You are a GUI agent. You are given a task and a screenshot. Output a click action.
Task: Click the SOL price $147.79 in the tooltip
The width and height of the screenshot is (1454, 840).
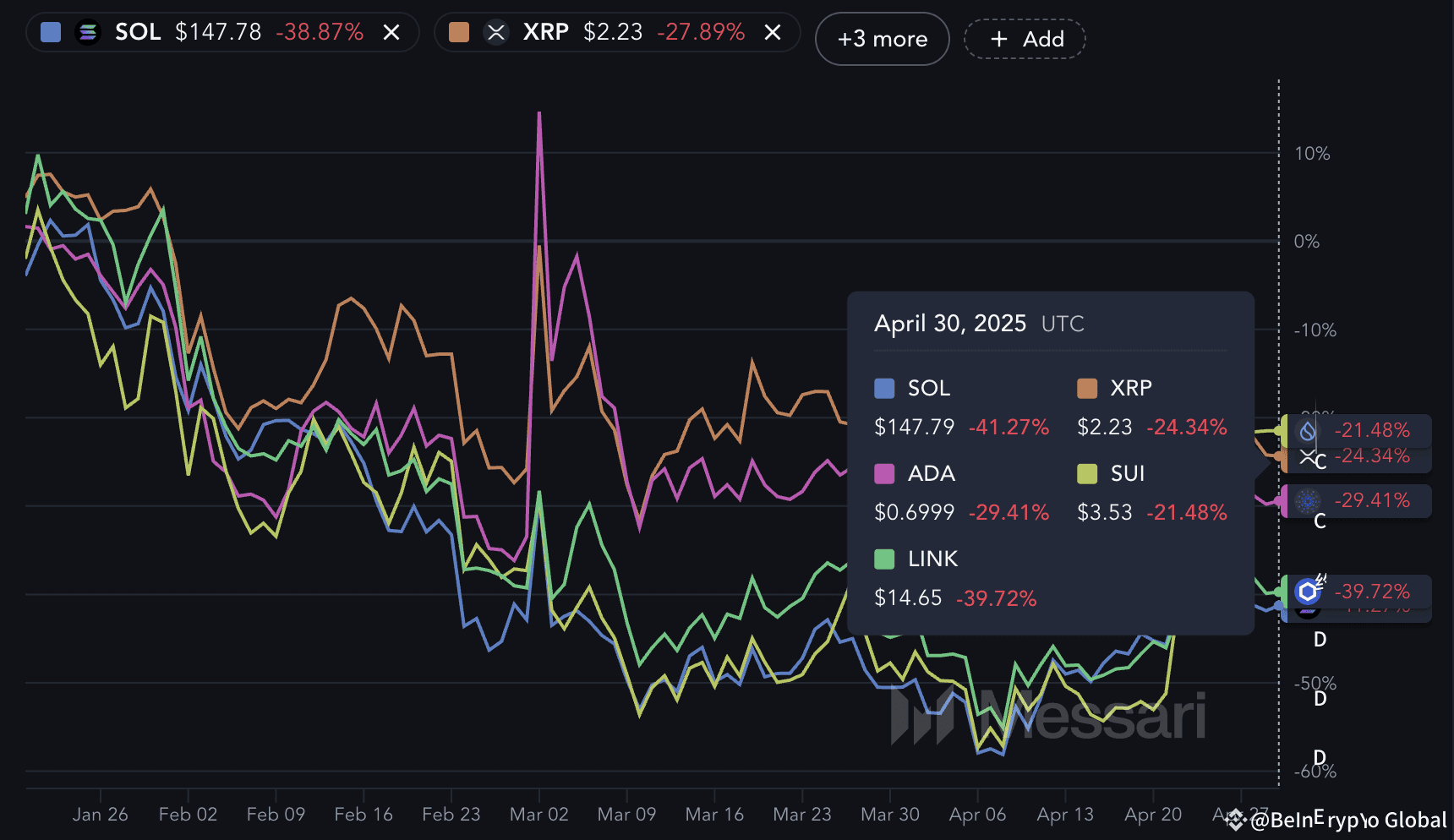click(x=914, y=428)
